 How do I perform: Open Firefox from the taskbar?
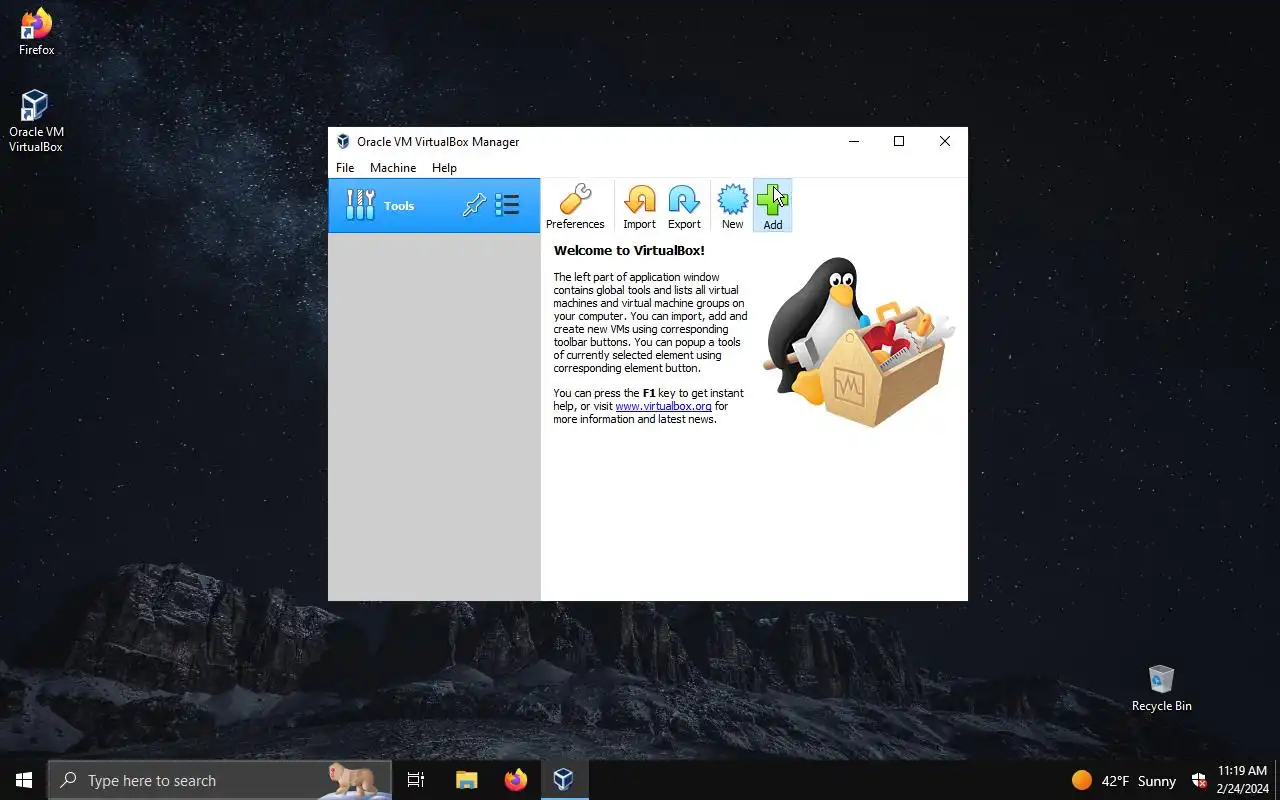515,780
